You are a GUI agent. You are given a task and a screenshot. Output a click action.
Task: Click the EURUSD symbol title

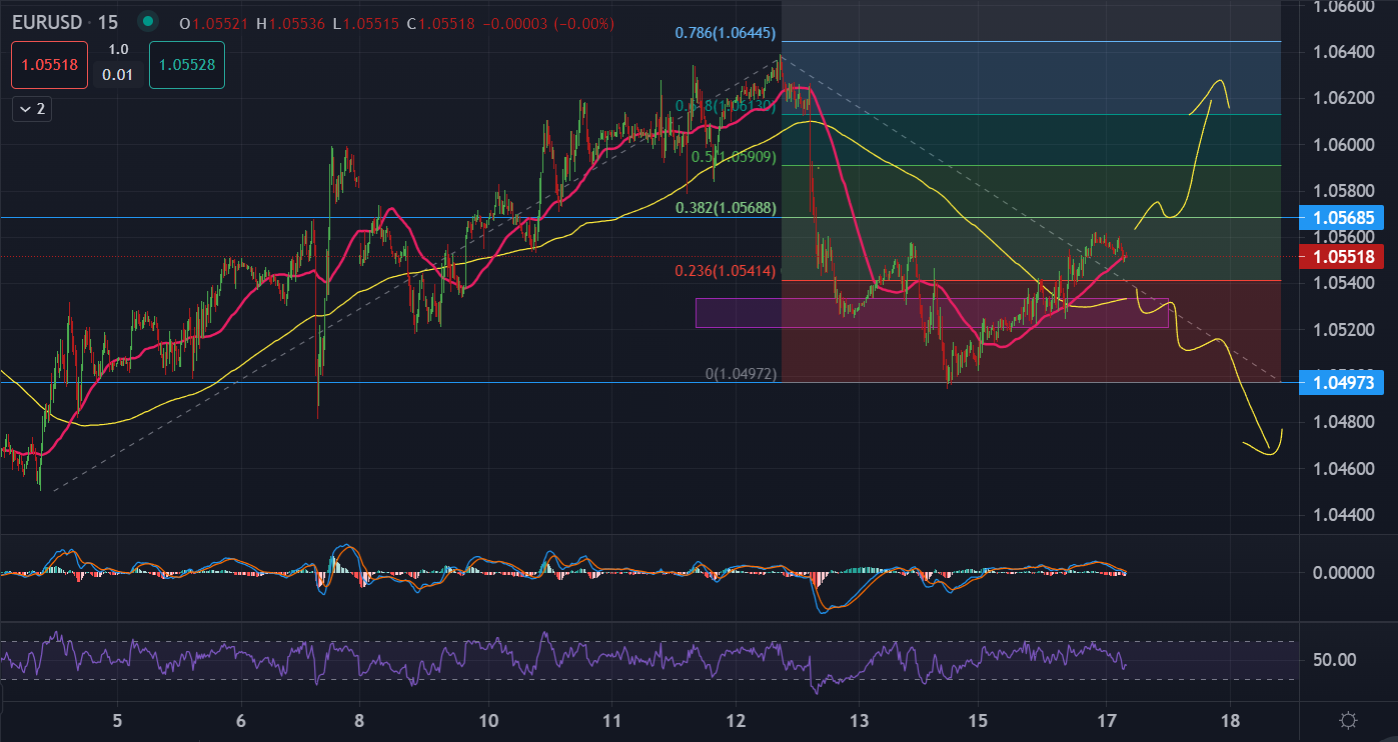tap(47, 22)
